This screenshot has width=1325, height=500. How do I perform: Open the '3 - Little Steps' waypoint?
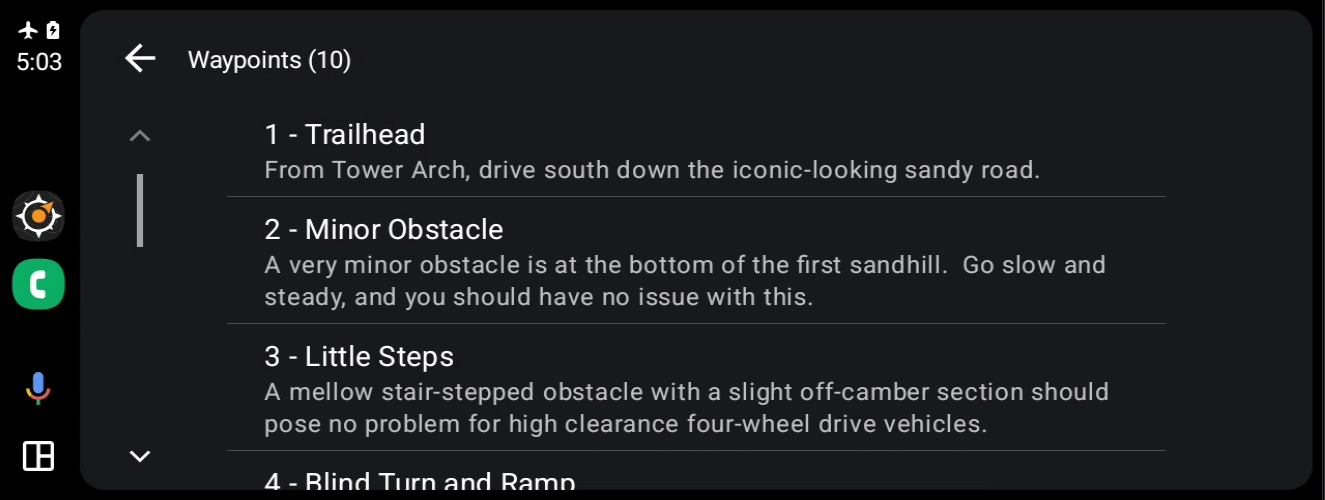coord(696,388)
